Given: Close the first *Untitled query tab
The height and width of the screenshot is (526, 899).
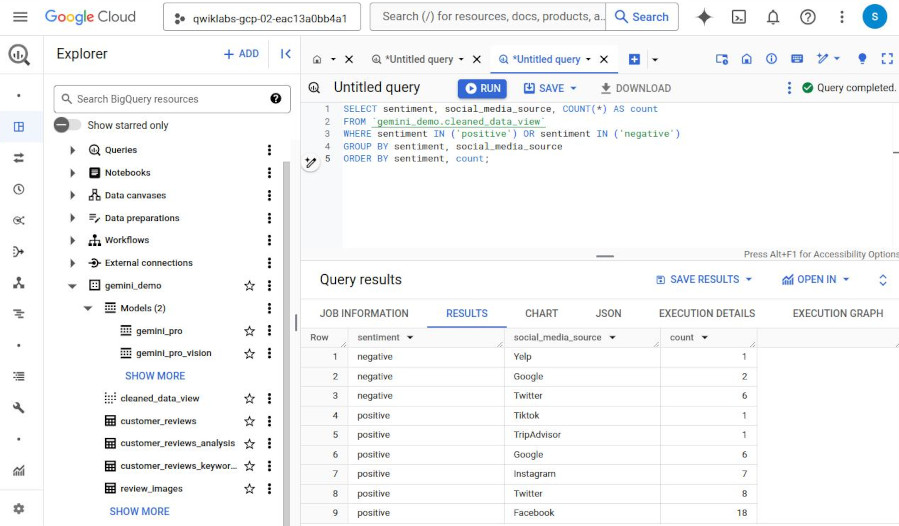Looking at the screenshot, I should (x=476, y=59).
